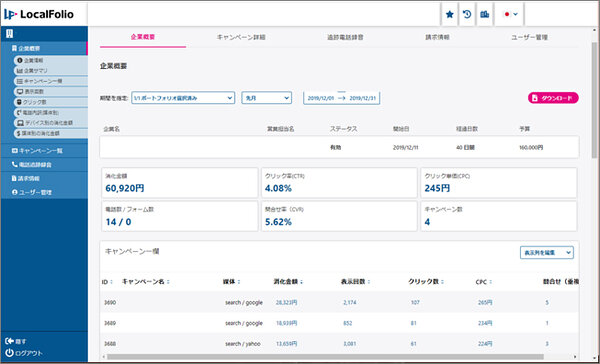Click 18,938円 amount in row 3689
Image resolution: width=600 pixels, height=364 pixels.
point(286,323)
